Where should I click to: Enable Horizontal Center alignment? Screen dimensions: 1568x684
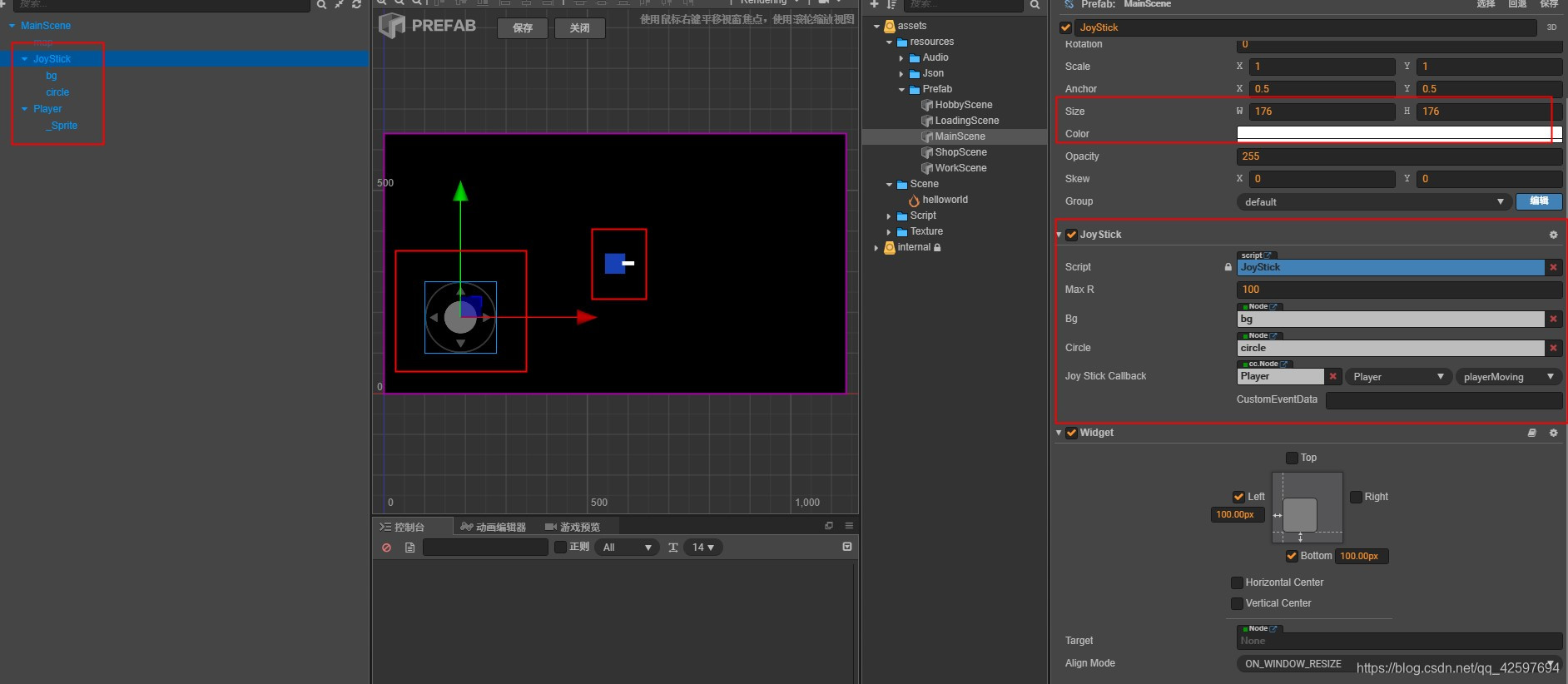point(1237,582)
